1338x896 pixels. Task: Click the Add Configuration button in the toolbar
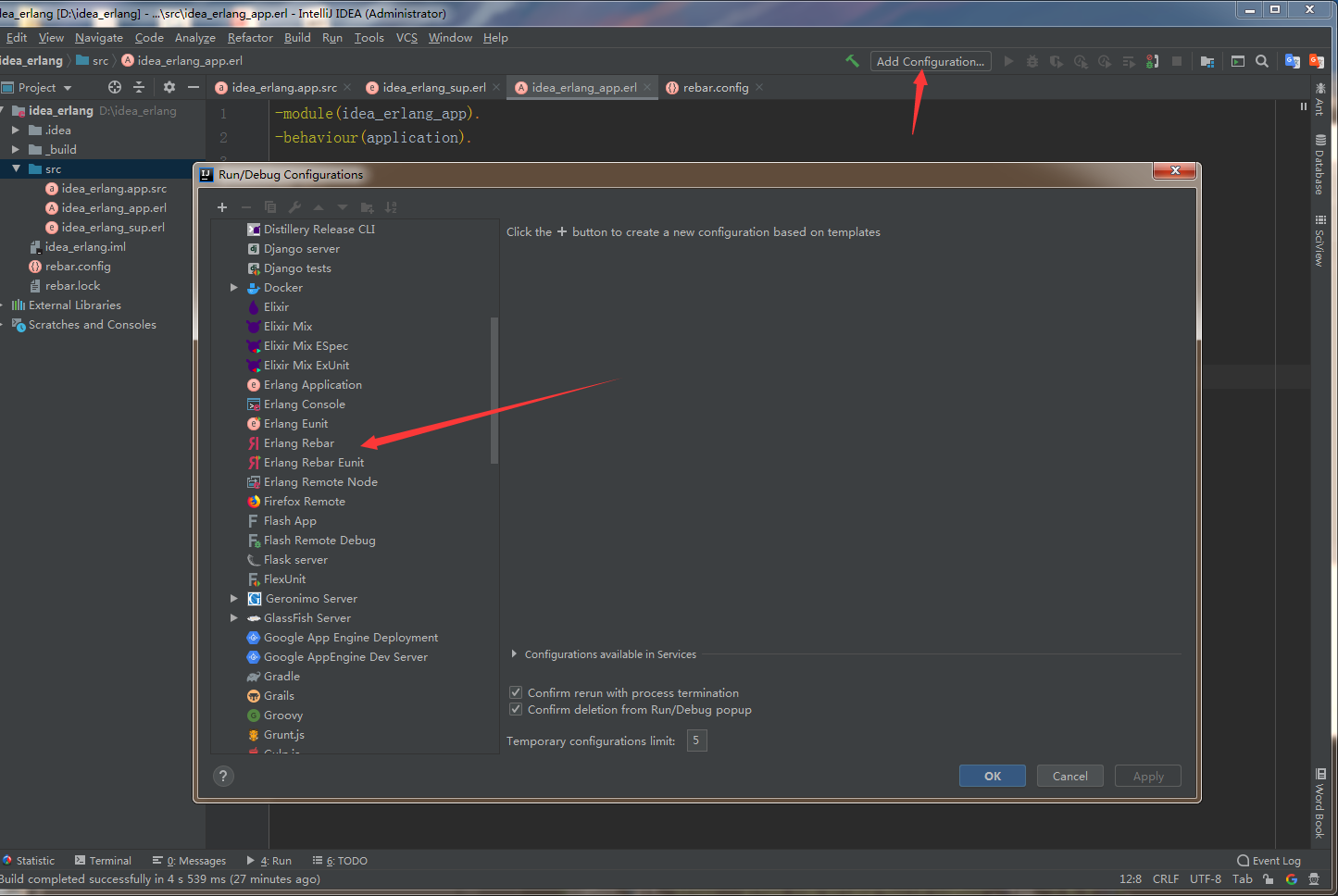pyautogui.click(x=930, y=61)
